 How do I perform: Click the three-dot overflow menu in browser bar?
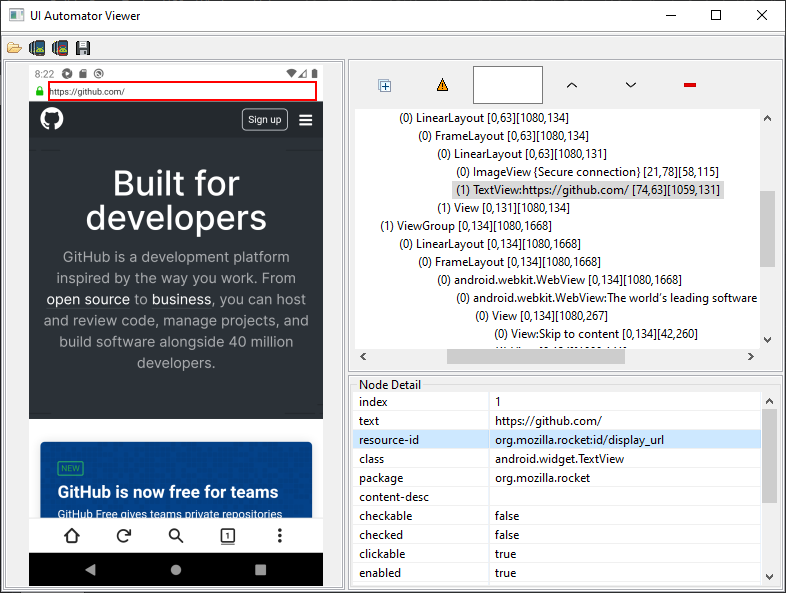coord(280,535)
